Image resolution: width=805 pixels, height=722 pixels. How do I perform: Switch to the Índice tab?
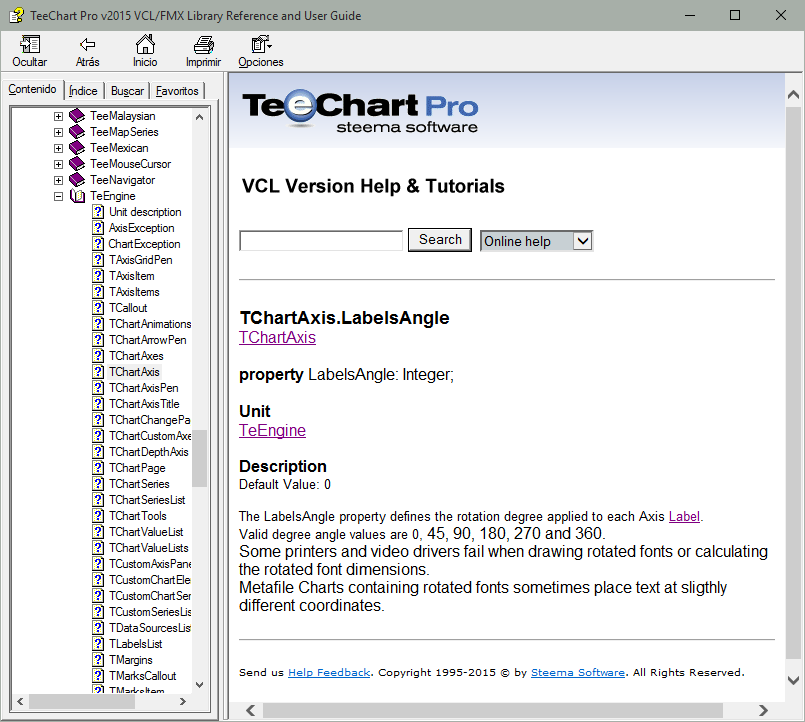pyautogui.click(x=83, y=91)
